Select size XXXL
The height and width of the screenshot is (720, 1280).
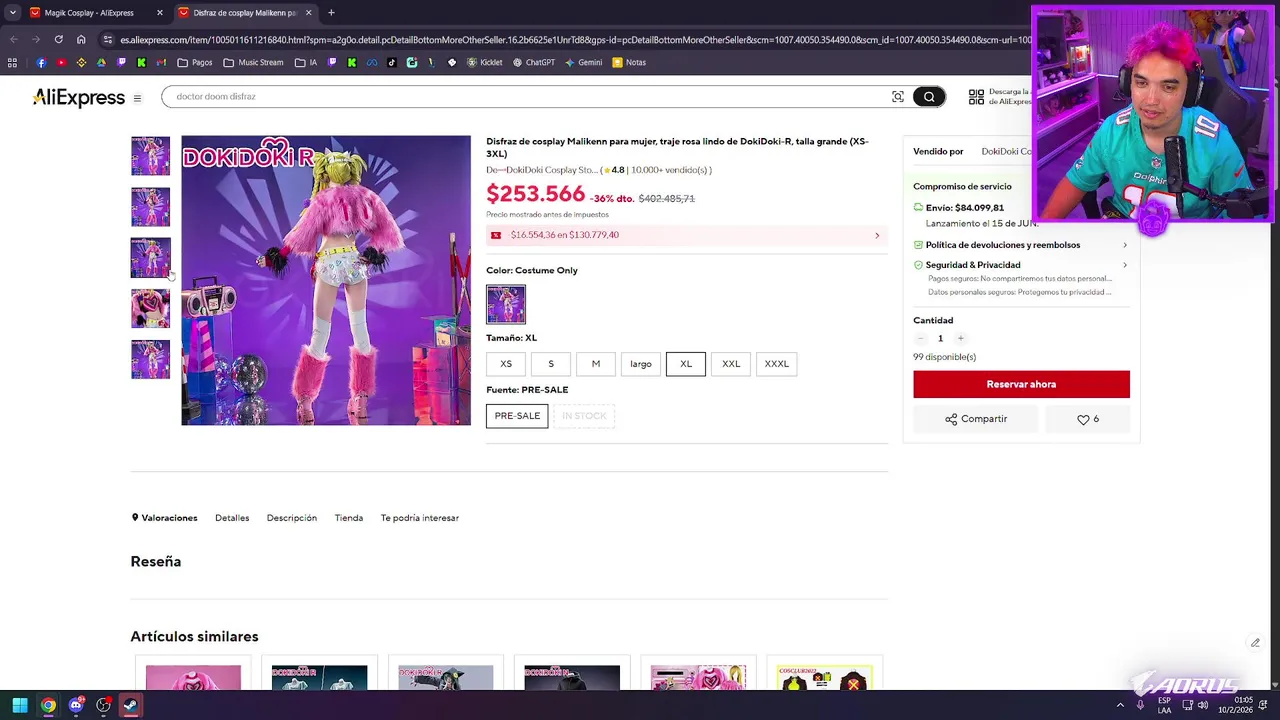point(777,364)
